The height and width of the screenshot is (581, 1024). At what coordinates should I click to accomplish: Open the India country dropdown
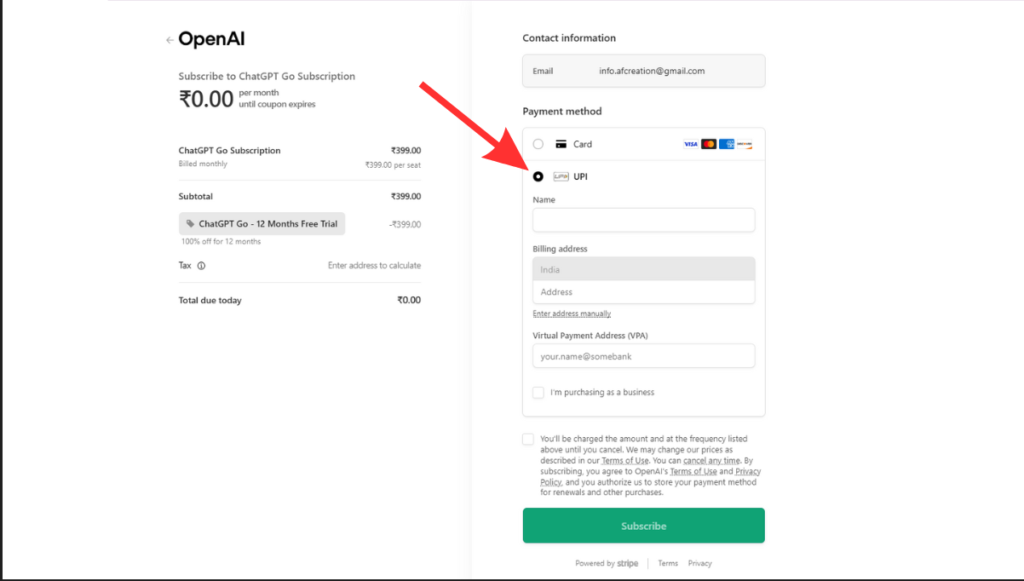[643, 269]
